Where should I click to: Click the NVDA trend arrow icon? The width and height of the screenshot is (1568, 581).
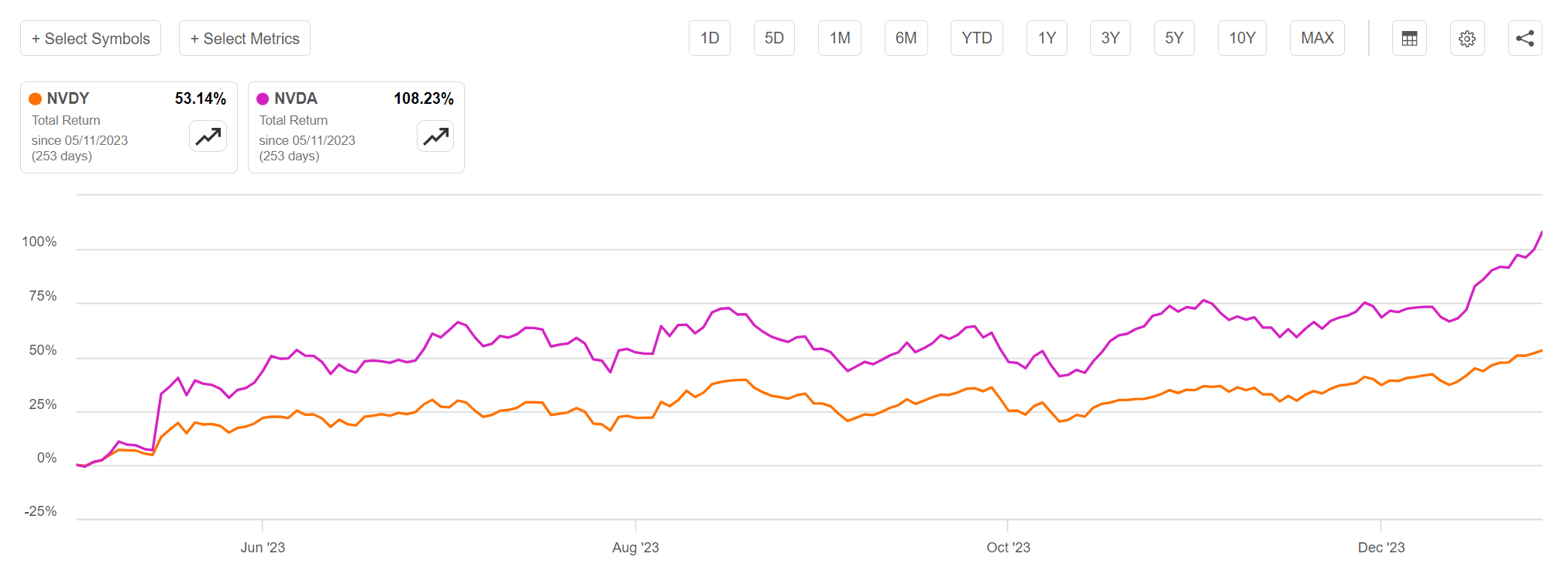(x=435, y=136)
